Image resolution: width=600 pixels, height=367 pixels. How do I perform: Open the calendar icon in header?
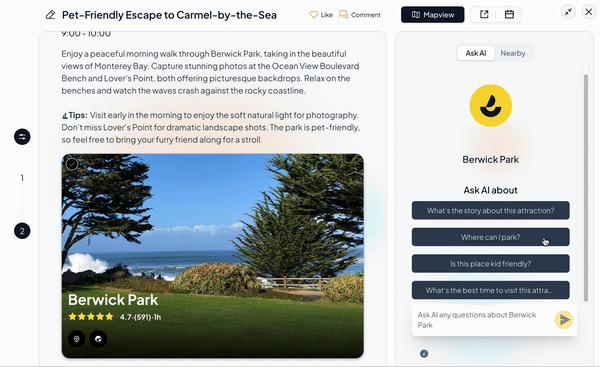coord(509,15)
